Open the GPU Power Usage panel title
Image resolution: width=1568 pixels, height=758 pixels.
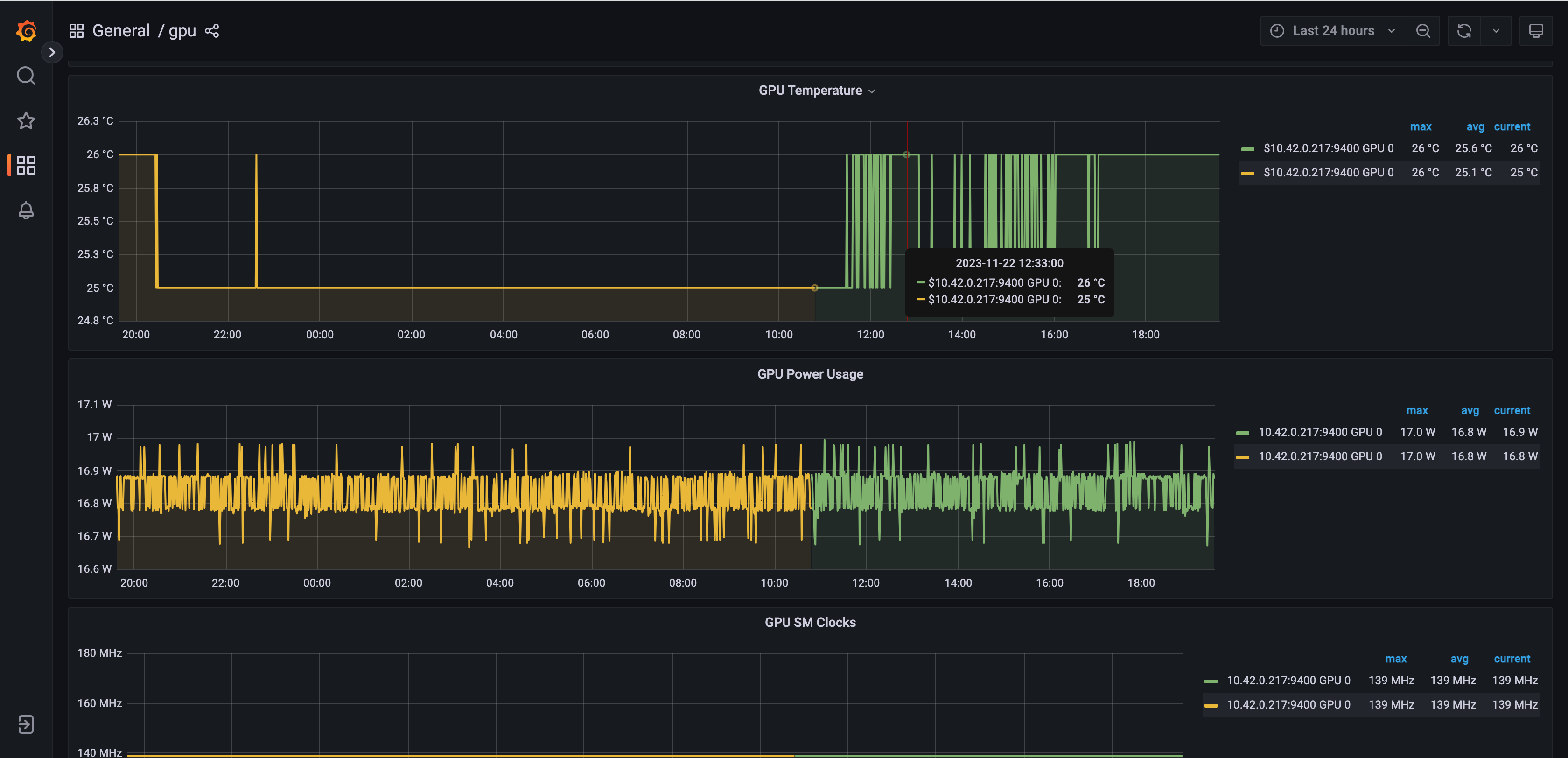[810, 374]
